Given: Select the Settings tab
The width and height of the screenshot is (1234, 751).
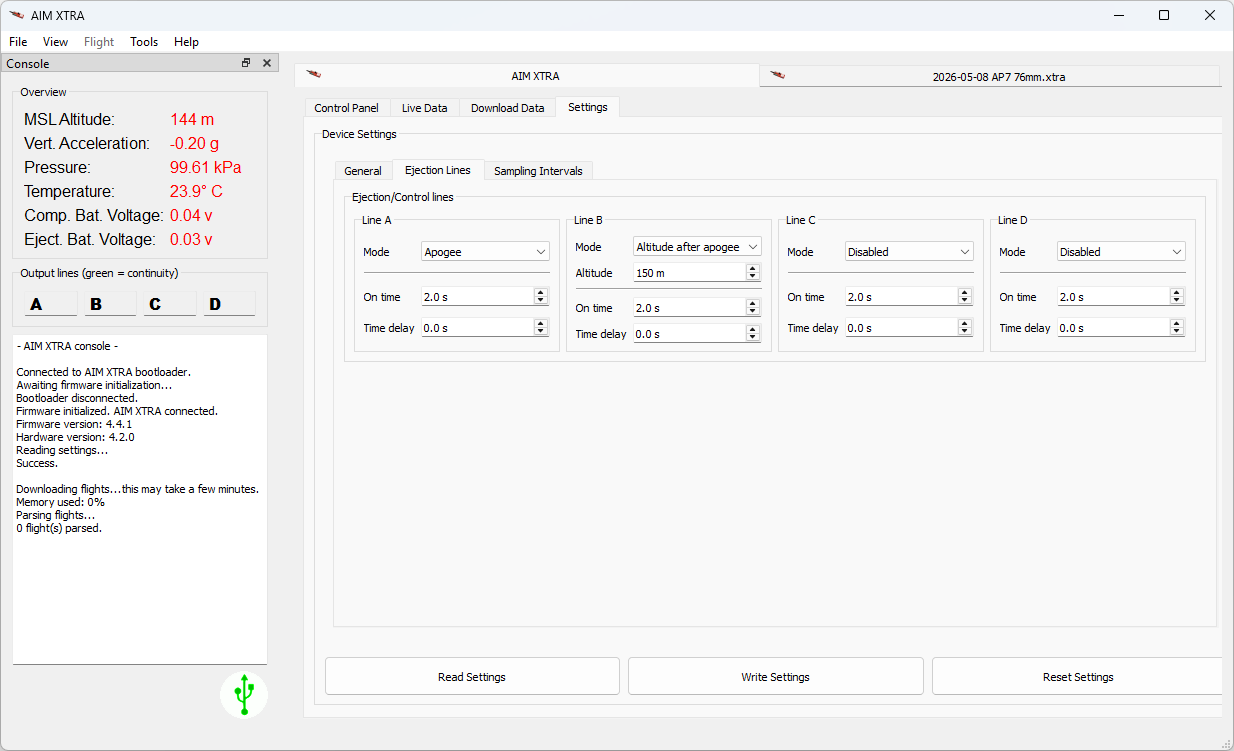Looking at the screenshot, I should (587, 107).
